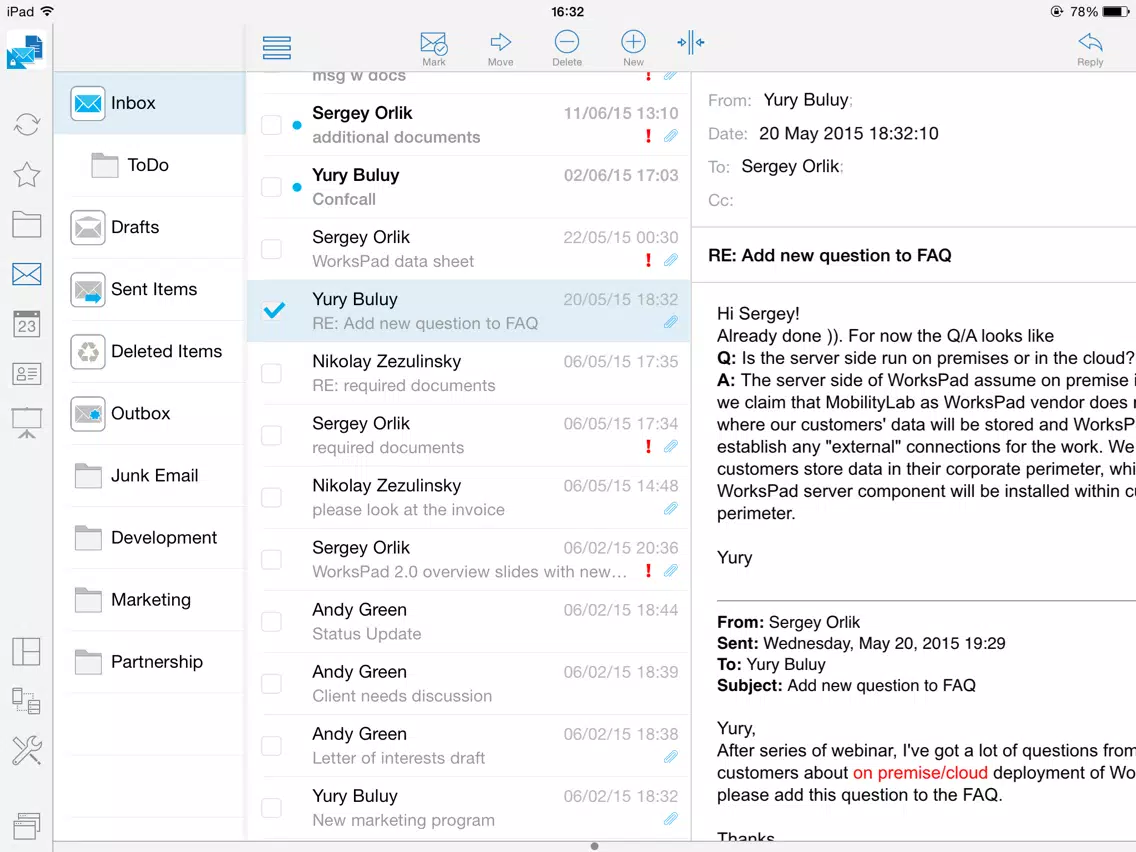This screenshot has height=852, width=1136.
Task: Select checkbox for Andy Green Status Update
Action: coord(272,622)
